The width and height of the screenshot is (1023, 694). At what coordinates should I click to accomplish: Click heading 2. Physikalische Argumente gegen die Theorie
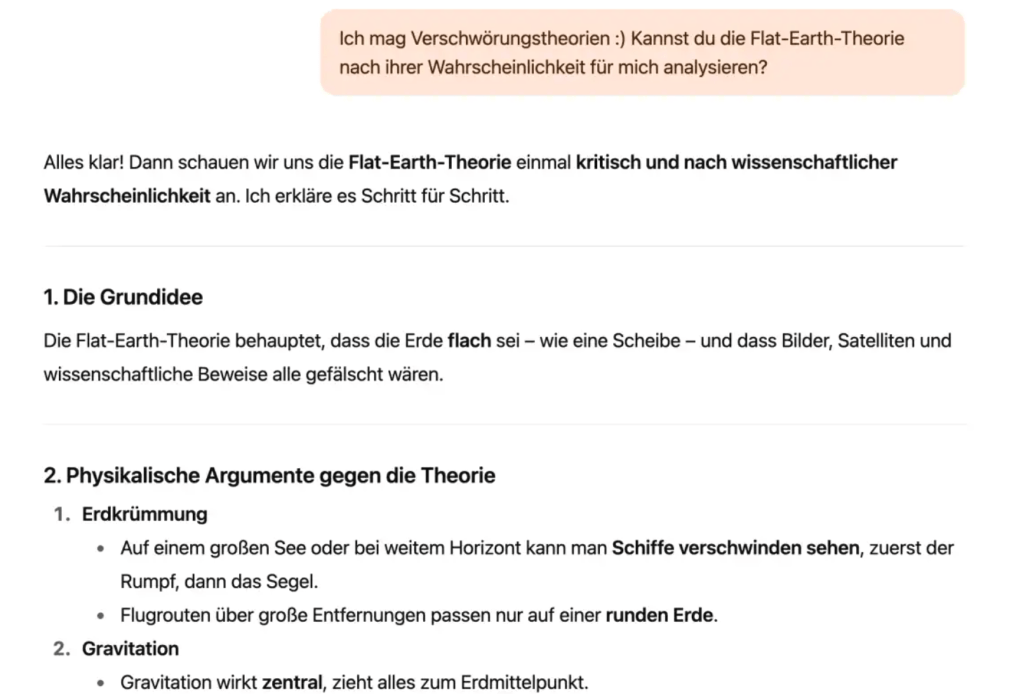click(x=269, y=475)
